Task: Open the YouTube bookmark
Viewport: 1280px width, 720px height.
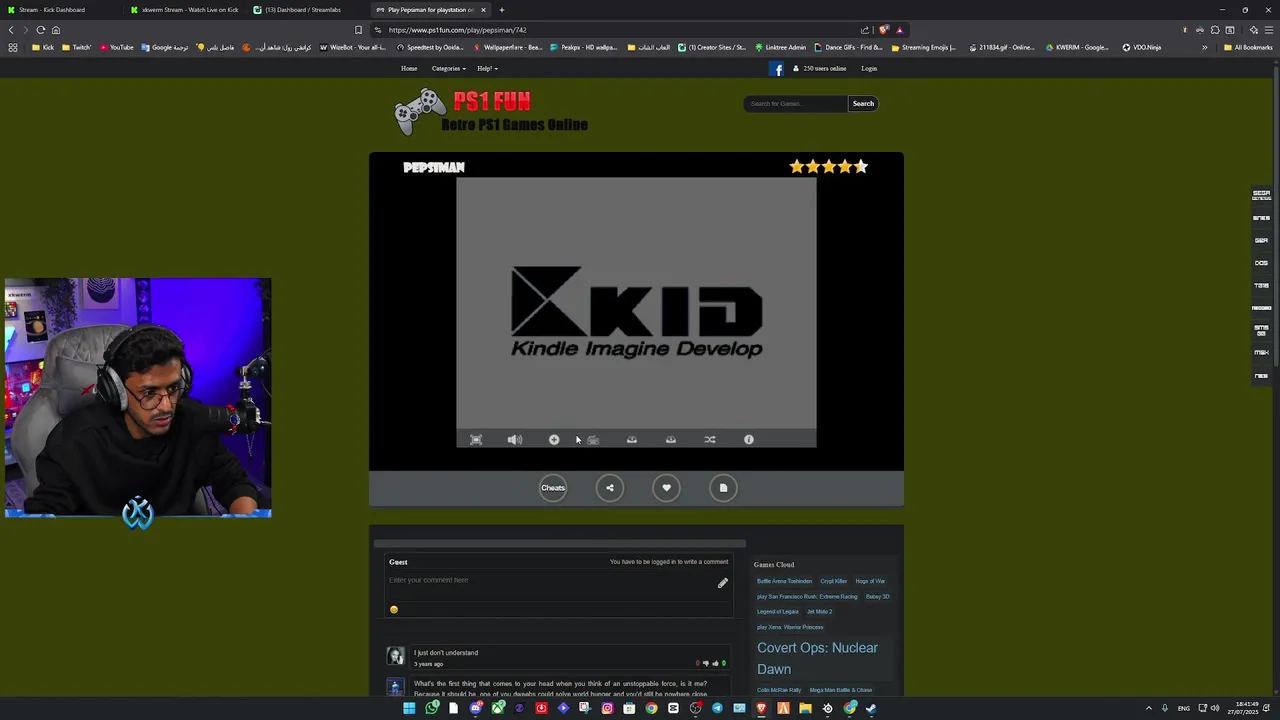Action: coord(116,47)
